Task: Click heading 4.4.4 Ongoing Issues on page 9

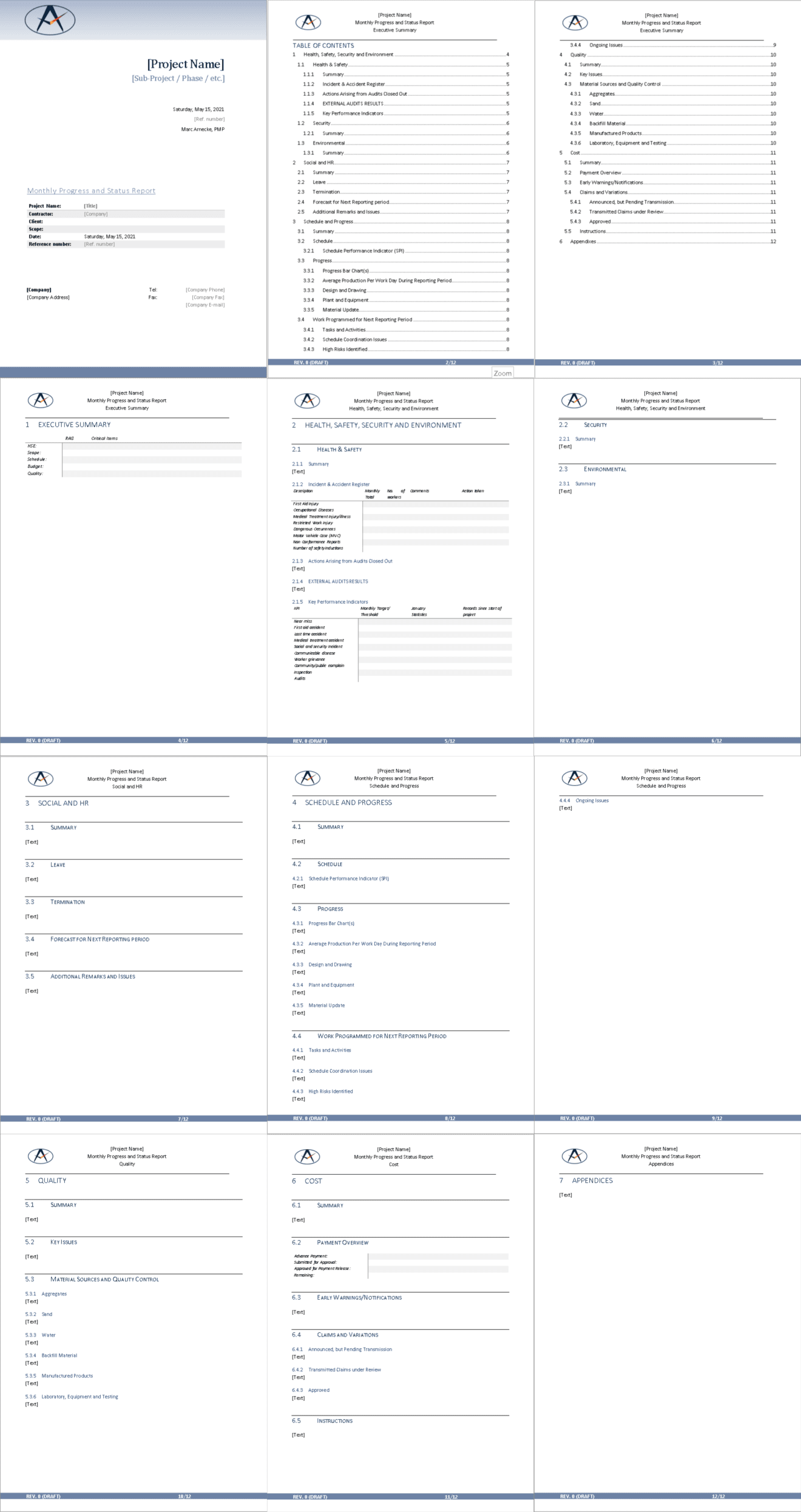Action: (584, 800)
